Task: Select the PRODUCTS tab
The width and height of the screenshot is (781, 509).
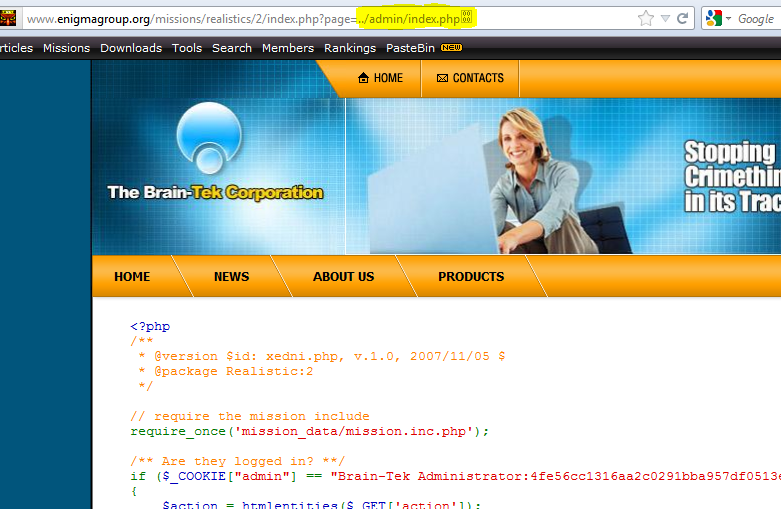Action: pyautogui.click(x=471, y=276)
